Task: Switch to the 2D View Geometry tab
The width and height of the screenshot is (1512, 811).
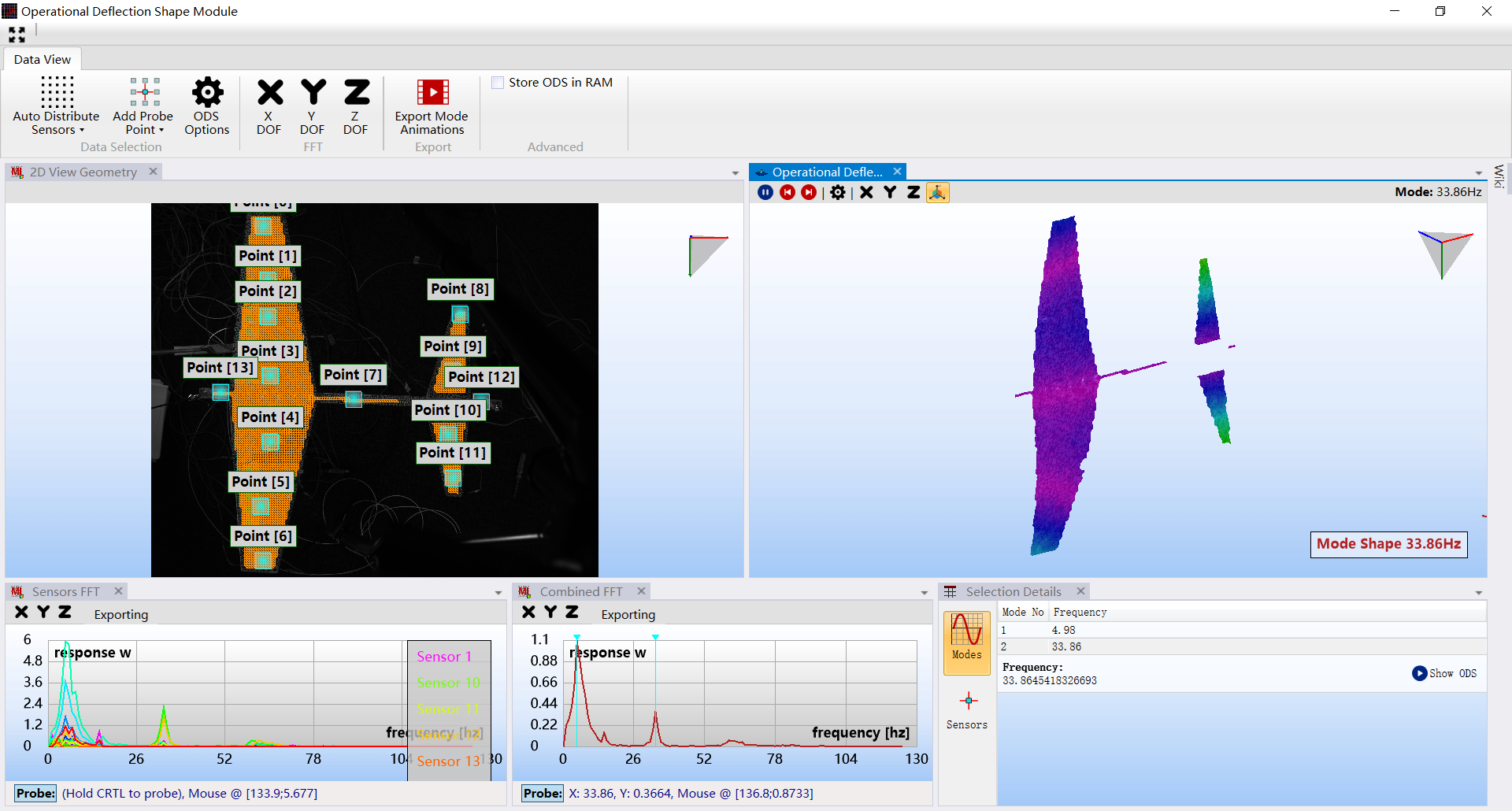Action: pyautogui.click(x=83, y=172)
